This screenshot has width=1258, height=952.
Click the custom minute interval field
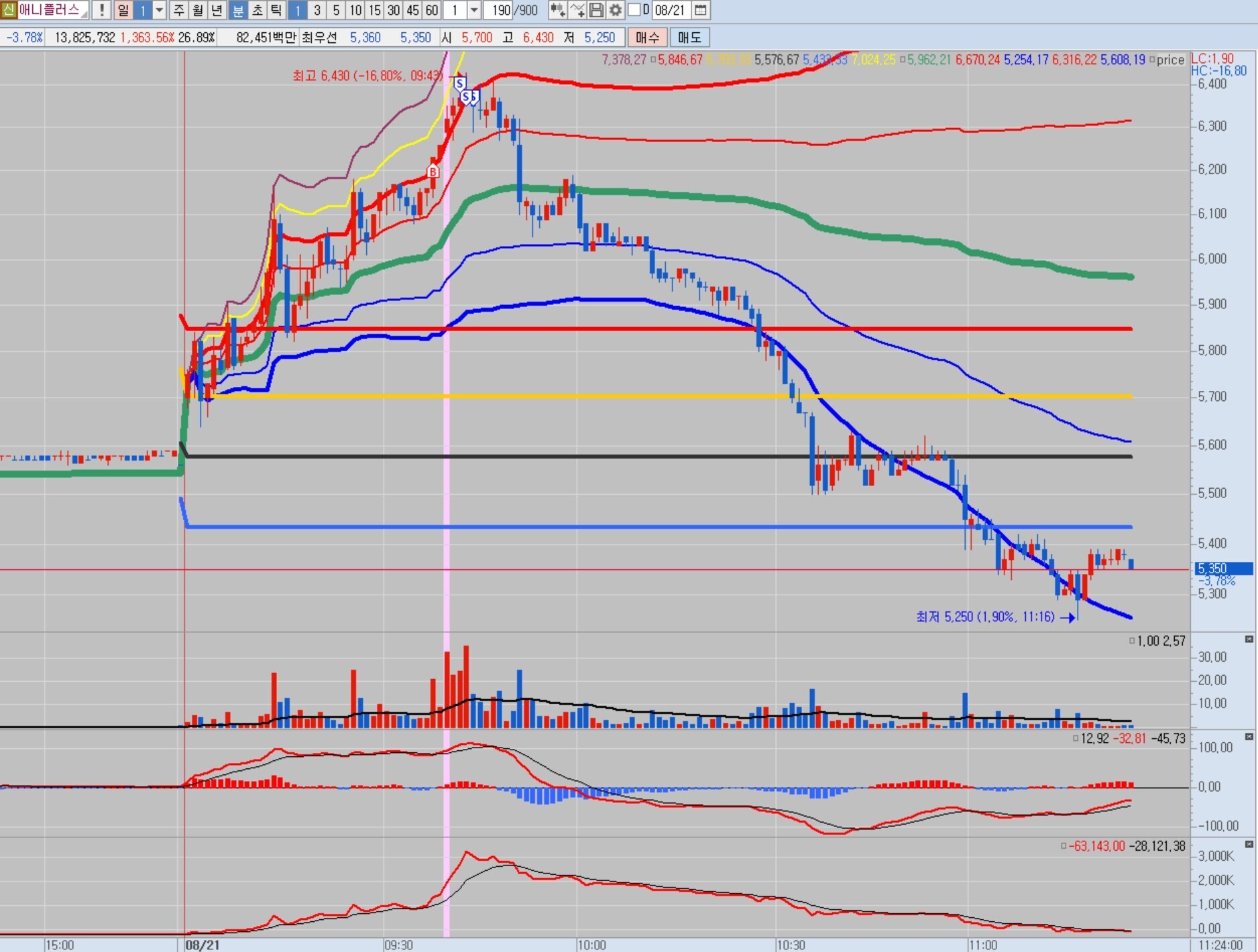(x=455, y=10)
